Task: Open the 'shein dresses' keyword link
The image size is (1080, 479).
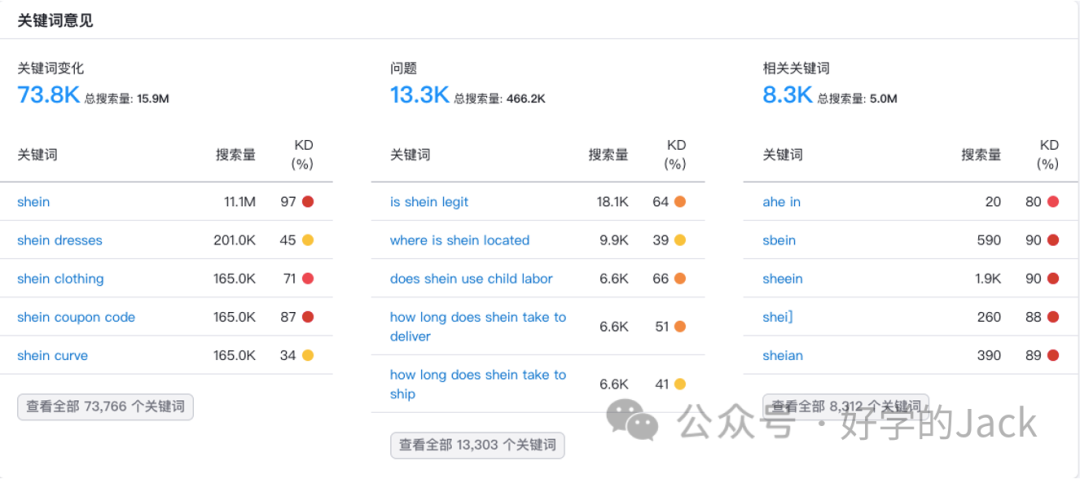Action: (59, 241)
